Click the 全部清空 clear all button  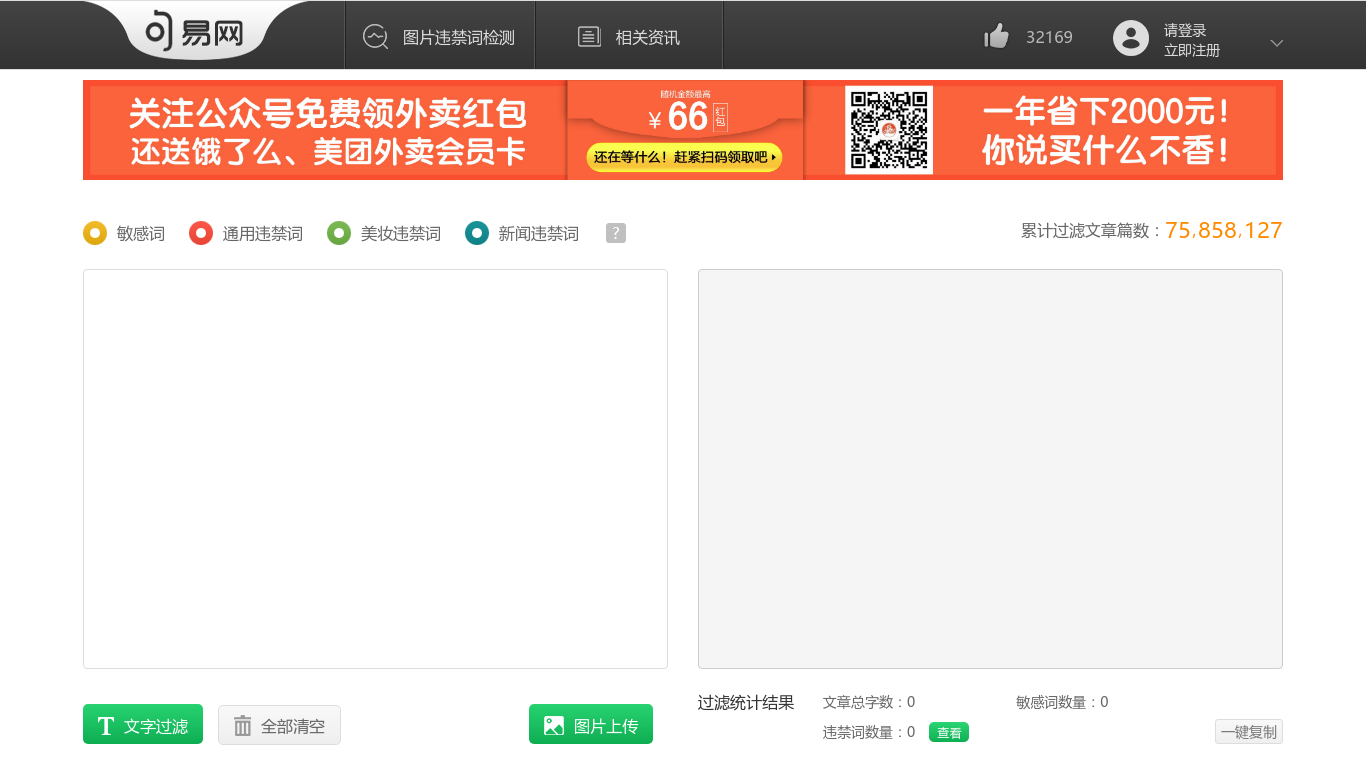point(279,725)
